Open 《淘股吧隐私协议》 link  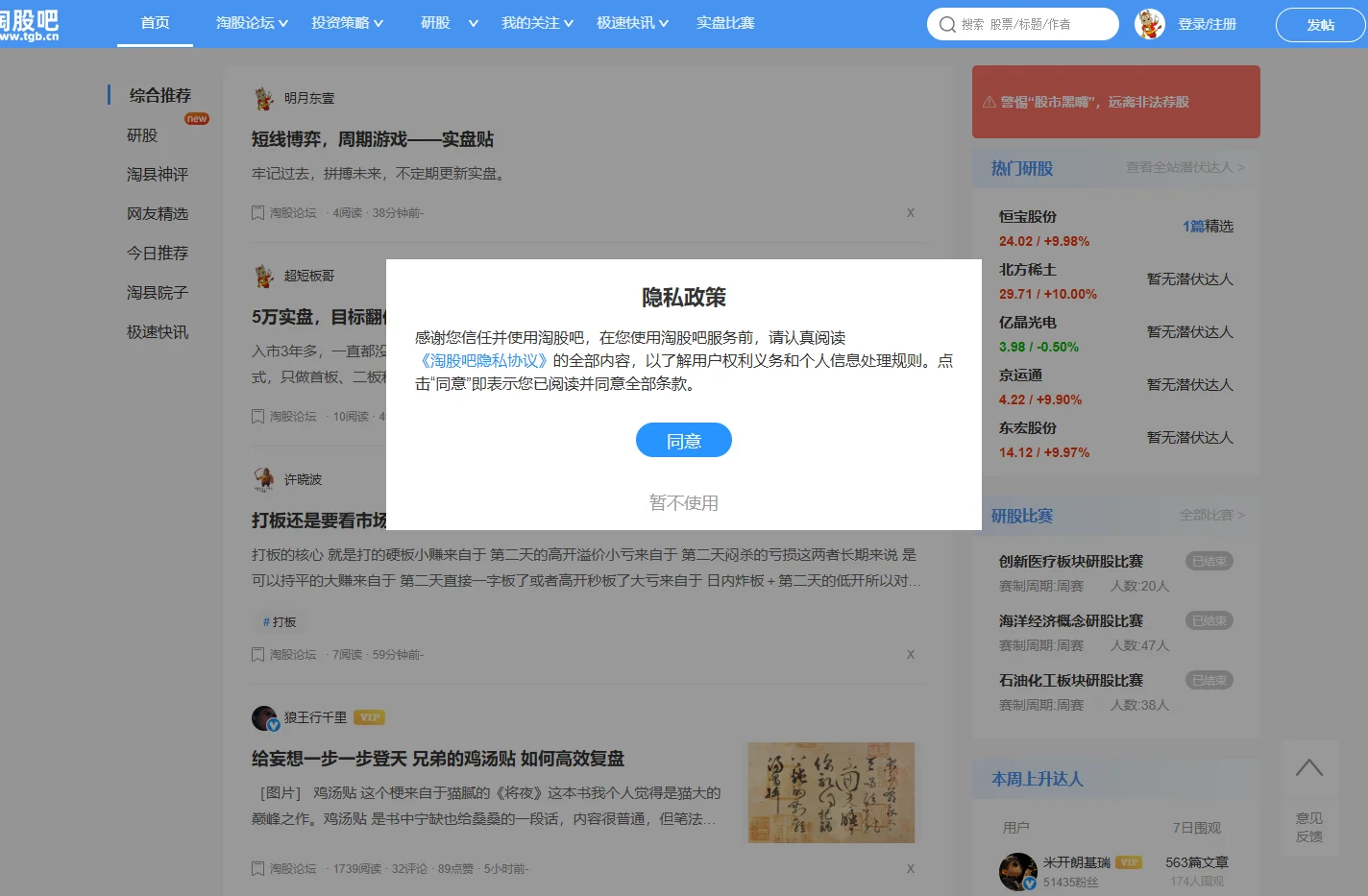click(482, 360)
